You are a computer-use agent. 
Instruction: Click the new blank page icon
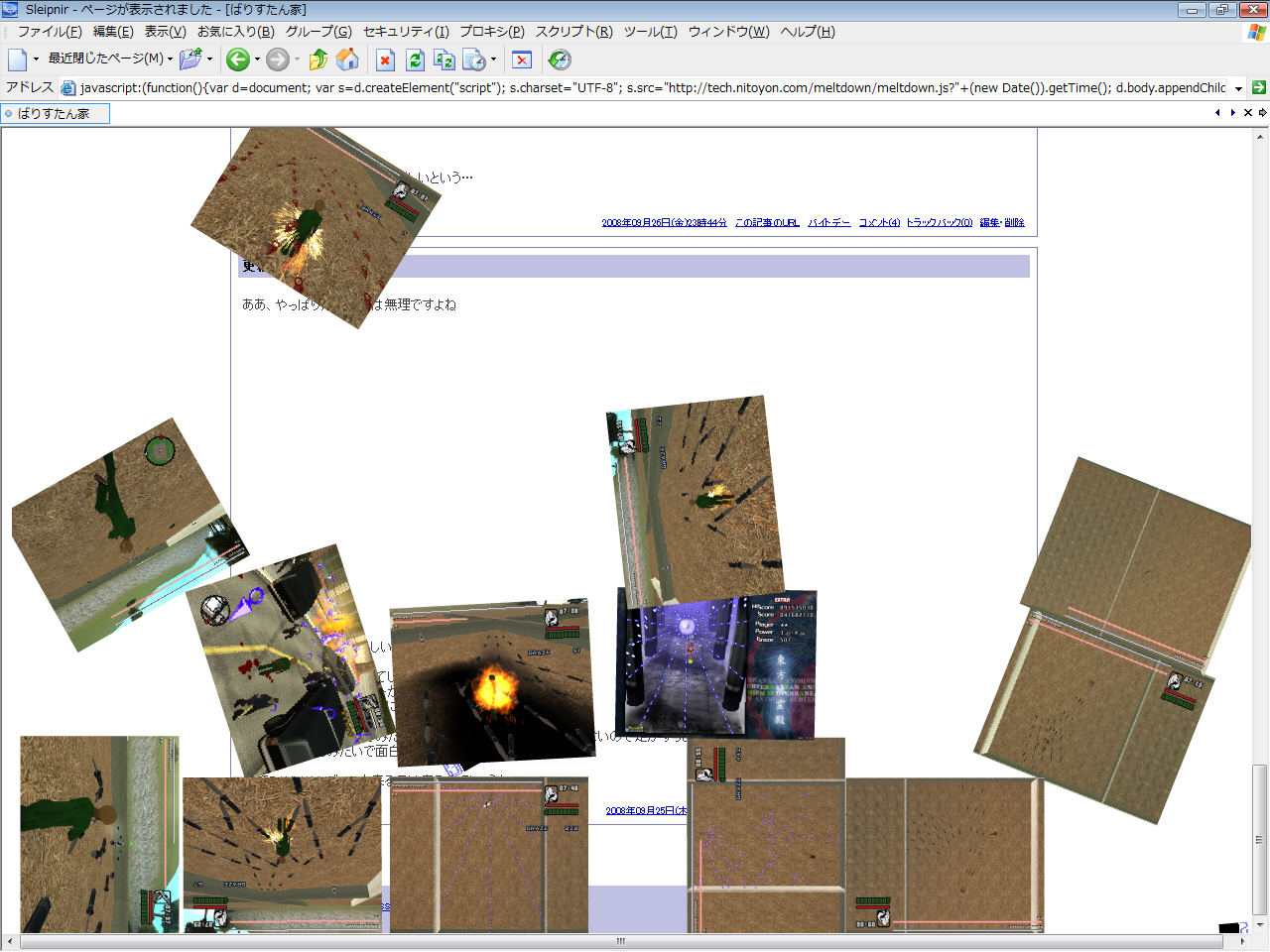17,60
